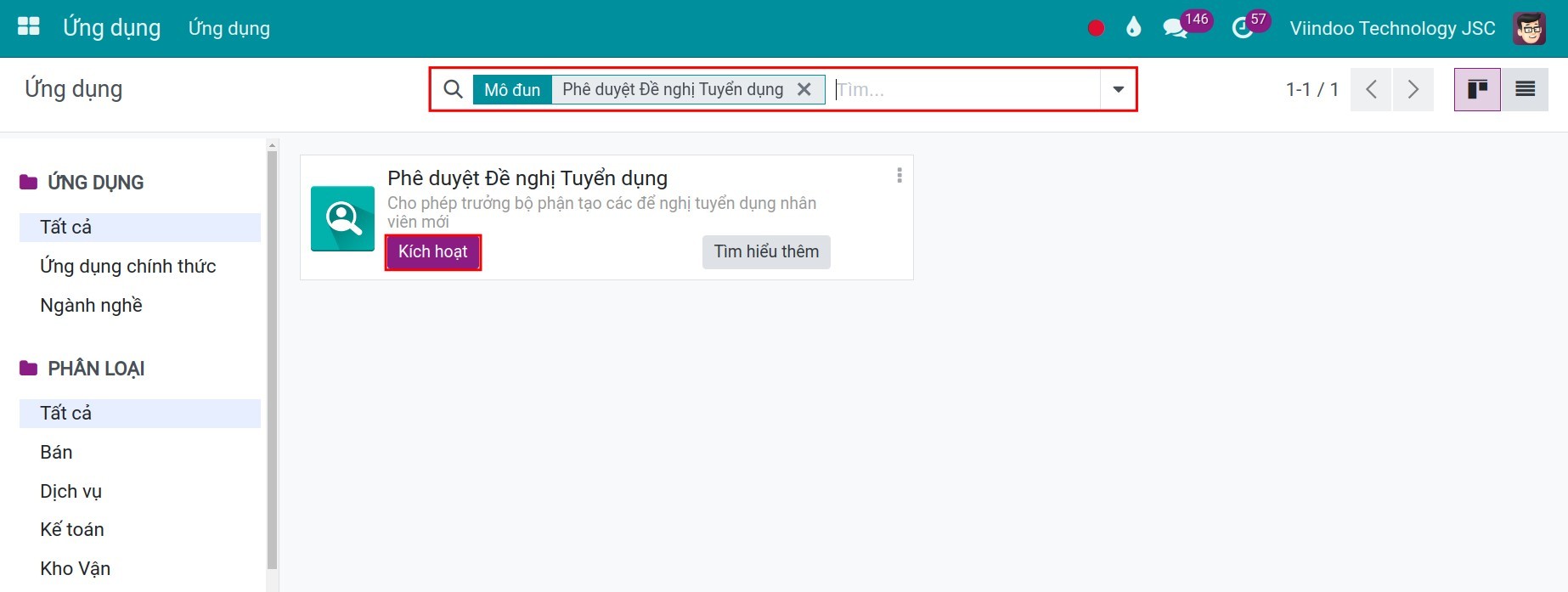Open the main apps grid menu
This screenshot has height=592, width=1568.
pos(29,27)
